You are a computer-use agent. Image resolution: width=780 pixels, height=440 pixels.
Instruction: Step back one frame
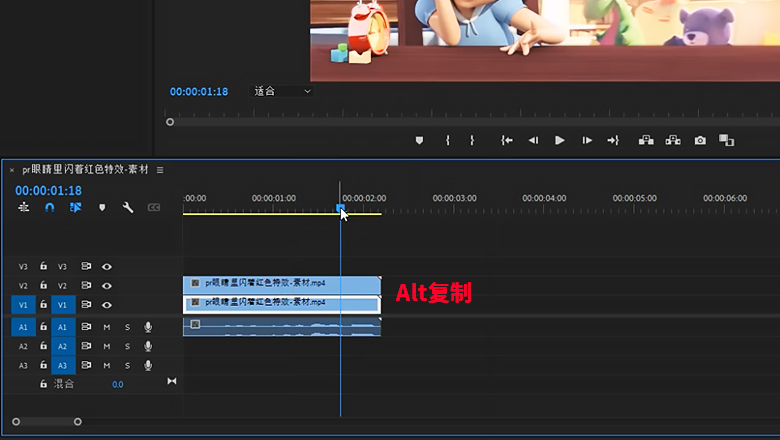point(533,141)
